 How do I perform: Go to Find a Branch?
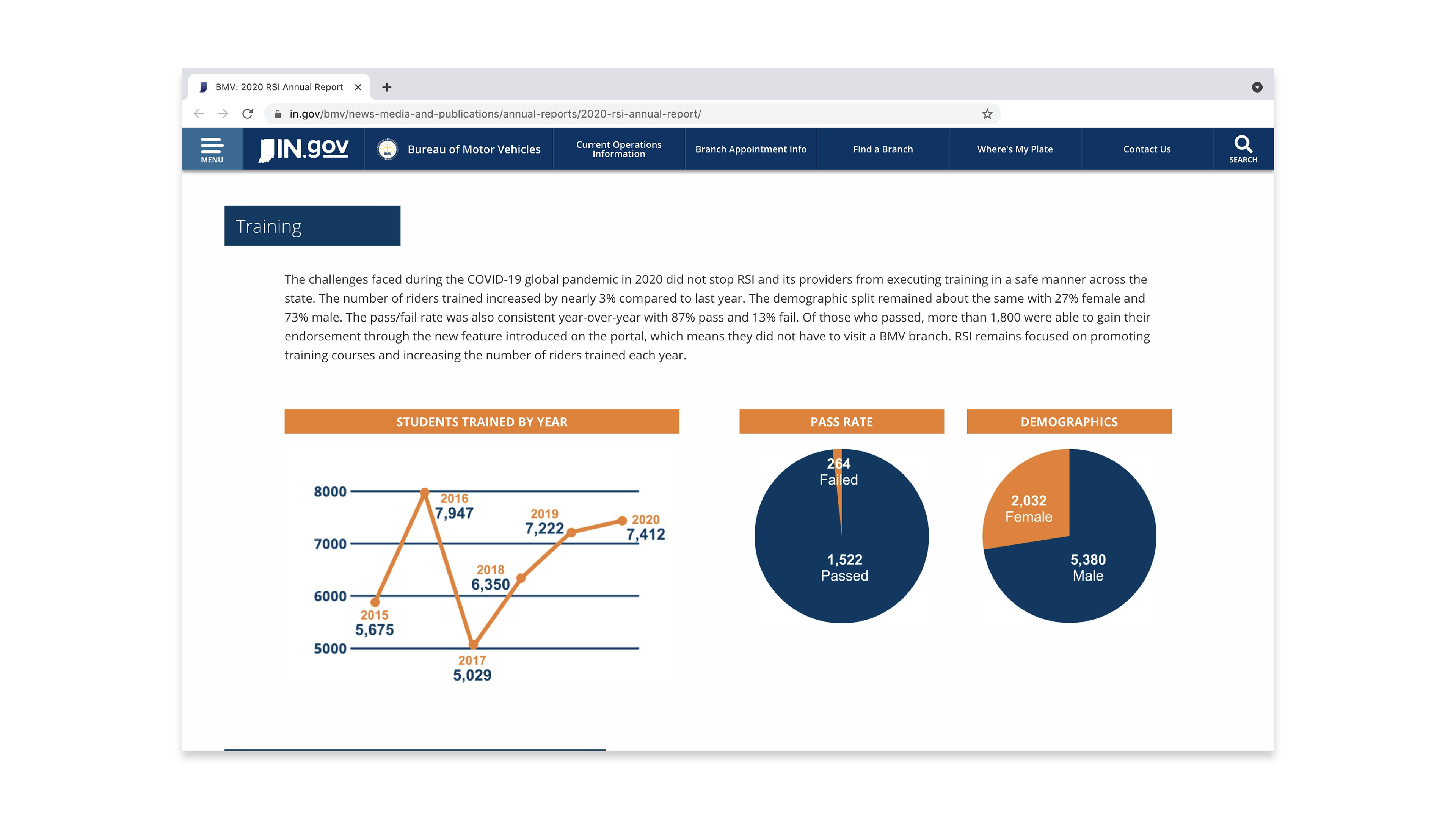click(x=883, y=149)
